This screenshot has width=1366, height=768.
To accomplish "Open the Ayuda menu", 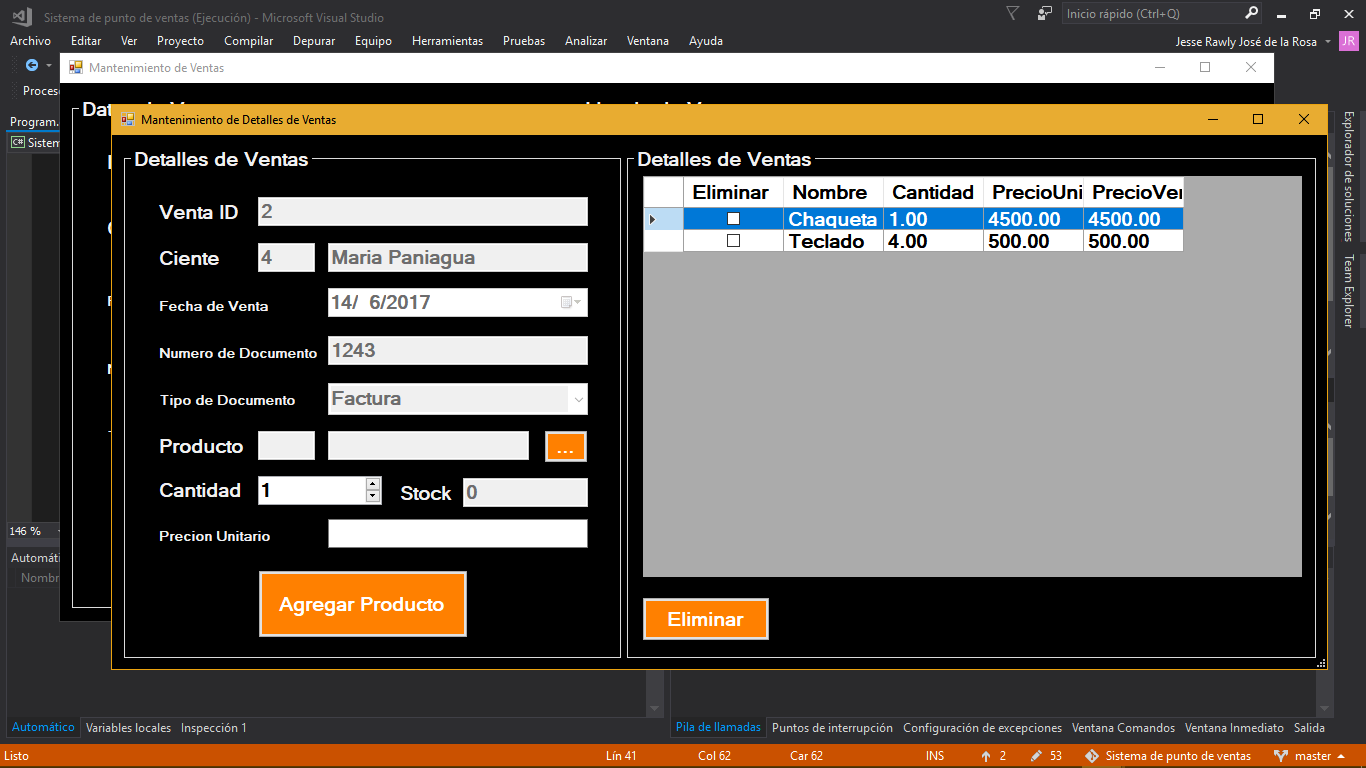I will [x=706, y=41].
